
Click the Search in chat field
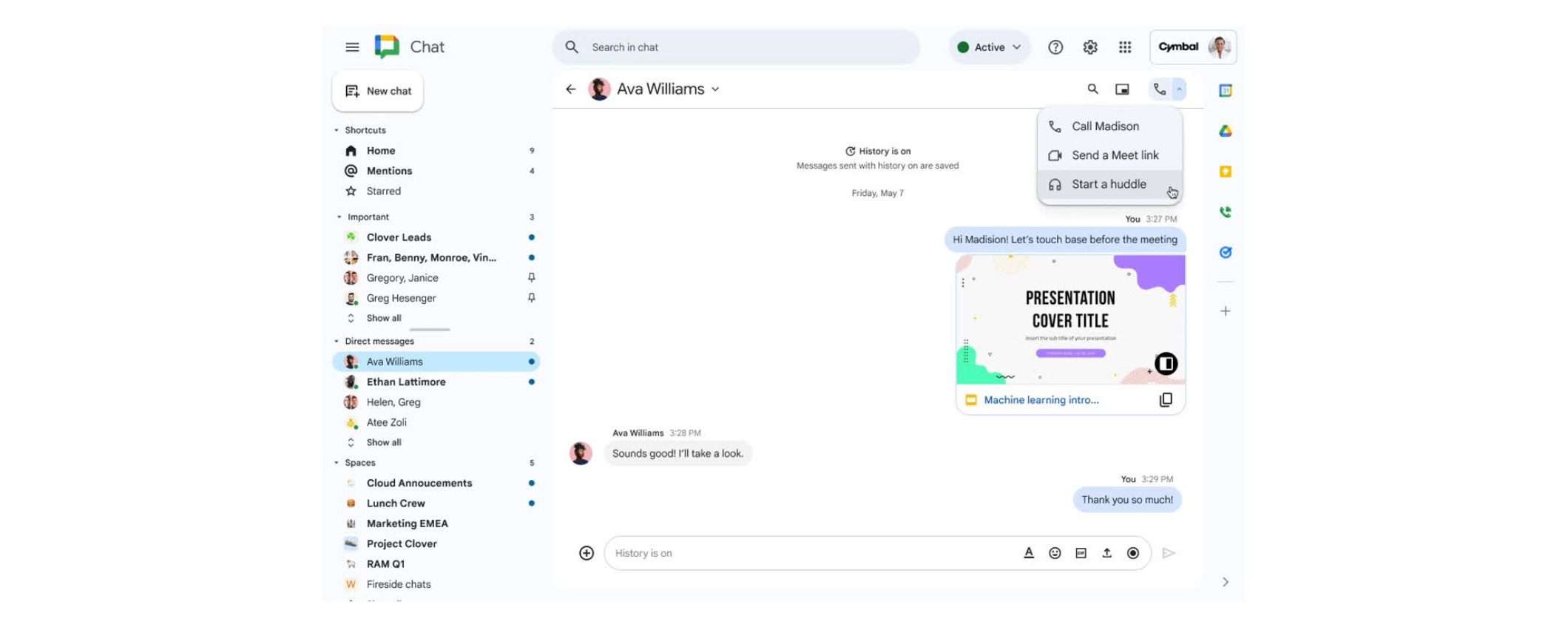coord(736,47)
